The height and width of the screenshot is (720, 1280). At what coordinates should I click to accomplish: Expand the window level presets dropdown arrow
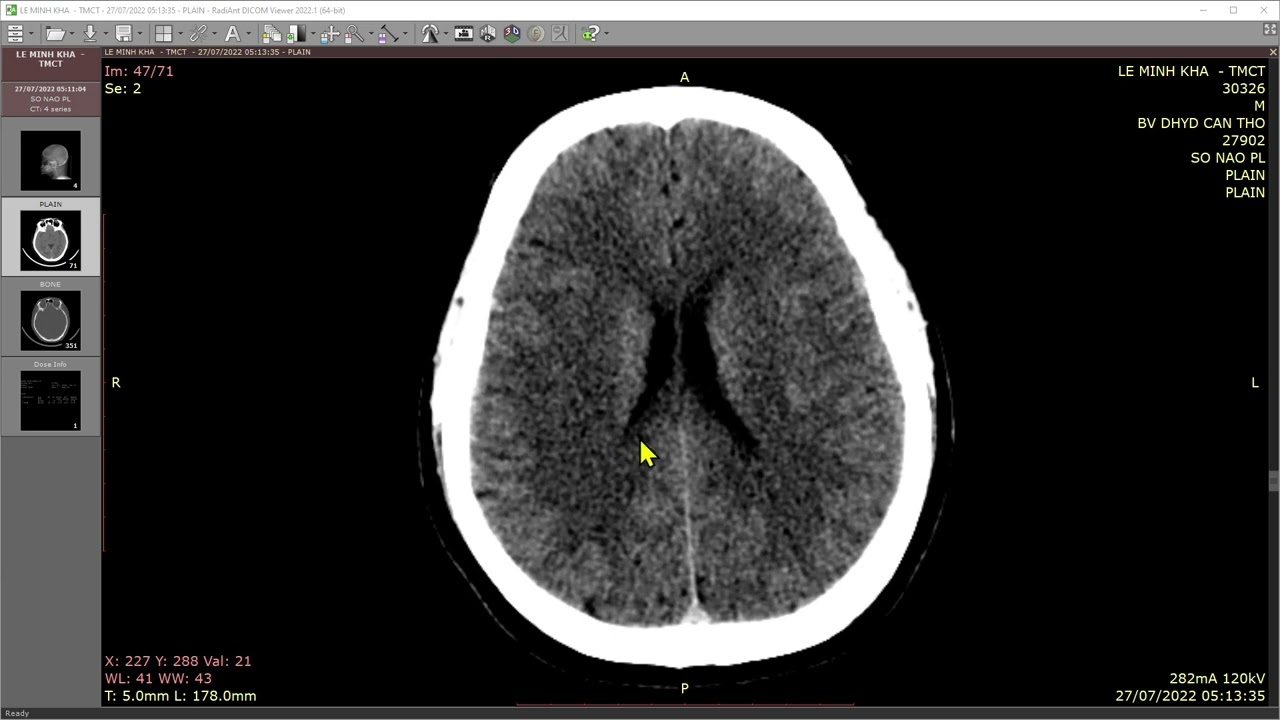pos(313,34)
